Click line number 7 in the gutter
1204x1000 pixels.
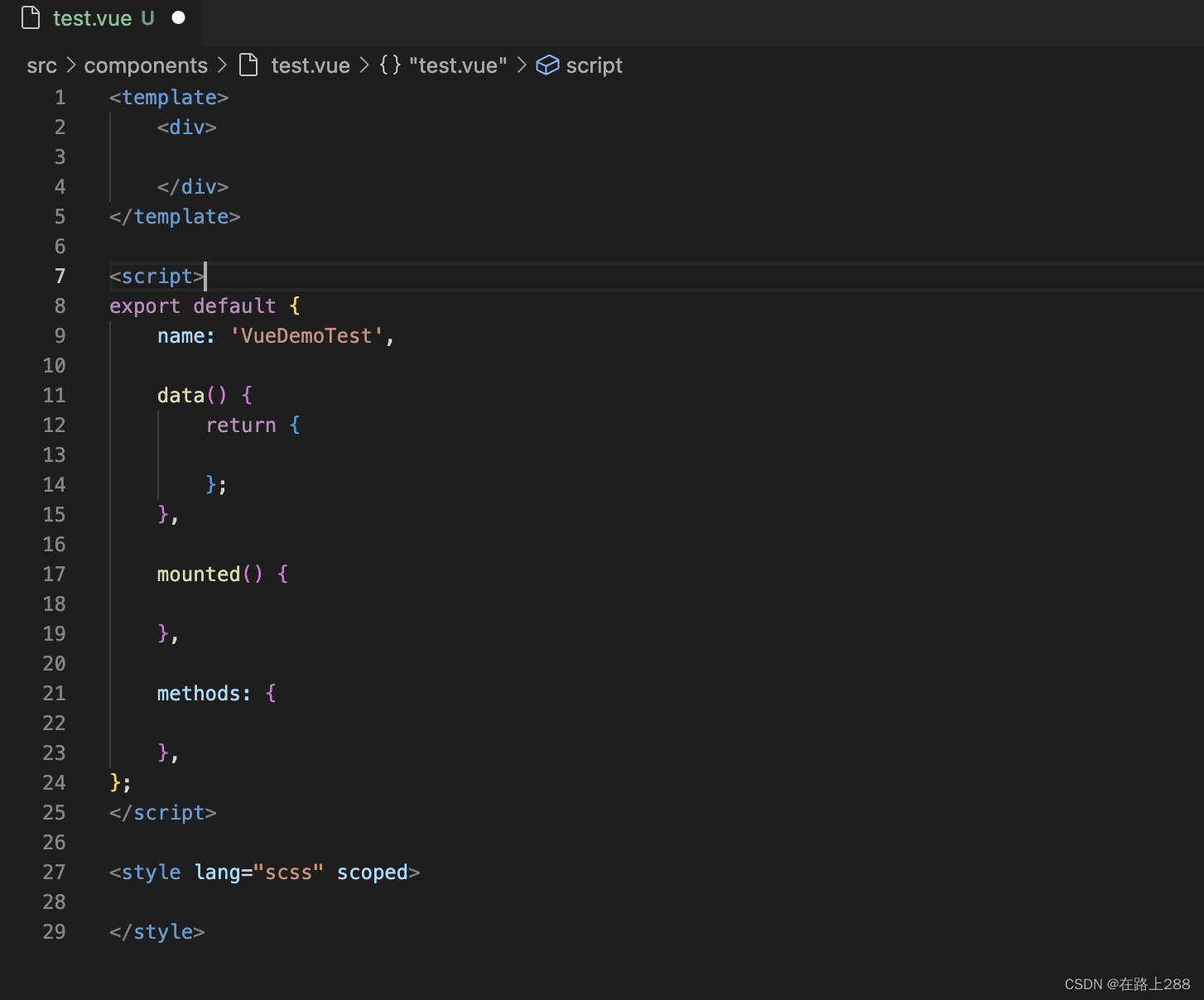(60, 276)
